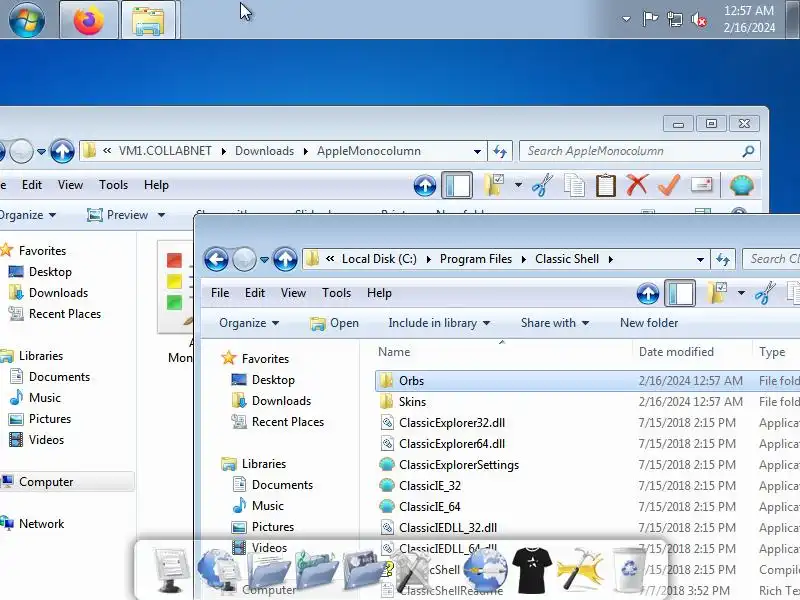Go Back in the Classic Shell window
The width and height of the screenshot is (800, 600).
(216, 259)
